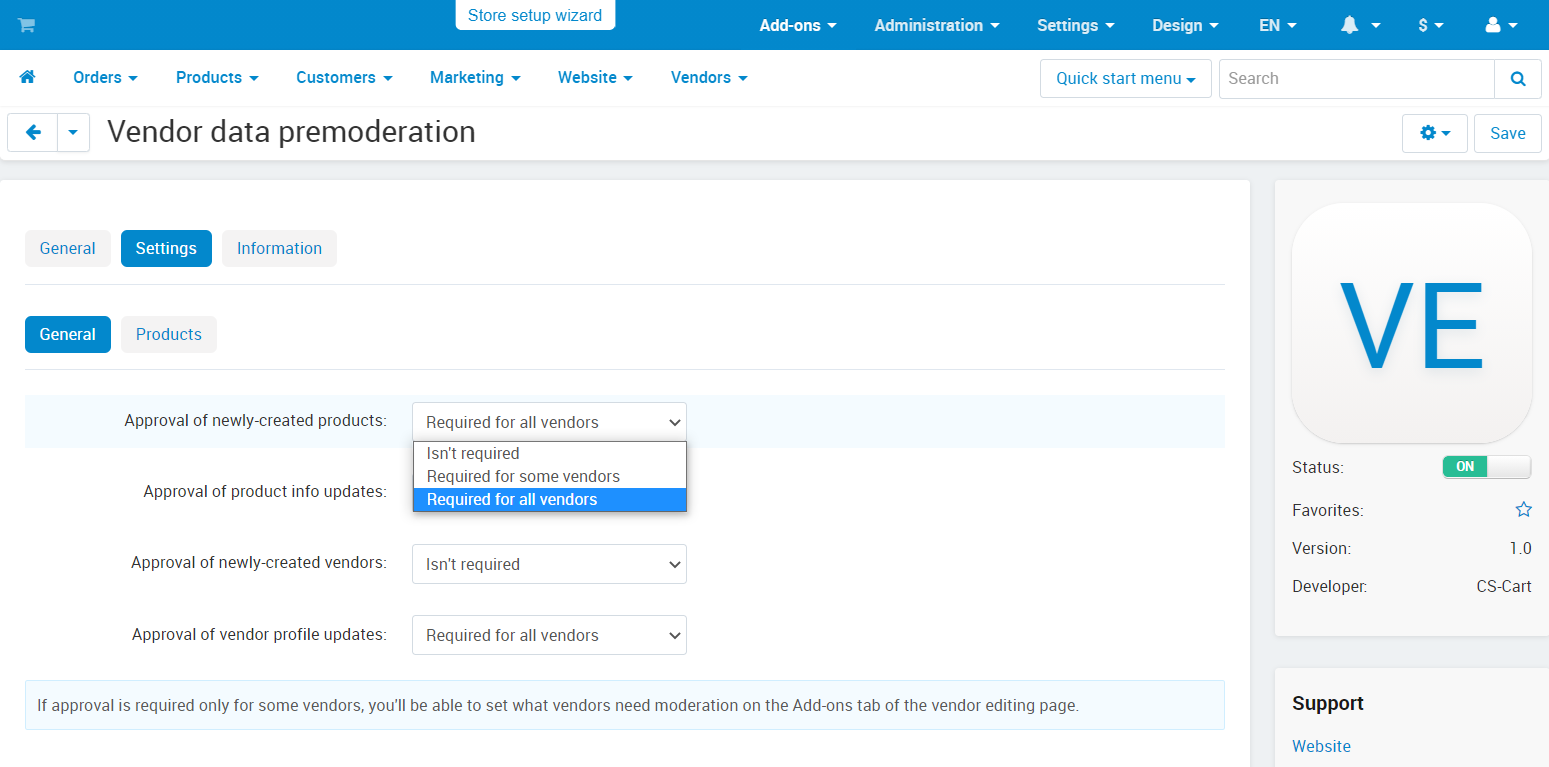Open the shopping cart storefront icon
The image size is (1549, 767).
tap(27, 25)
